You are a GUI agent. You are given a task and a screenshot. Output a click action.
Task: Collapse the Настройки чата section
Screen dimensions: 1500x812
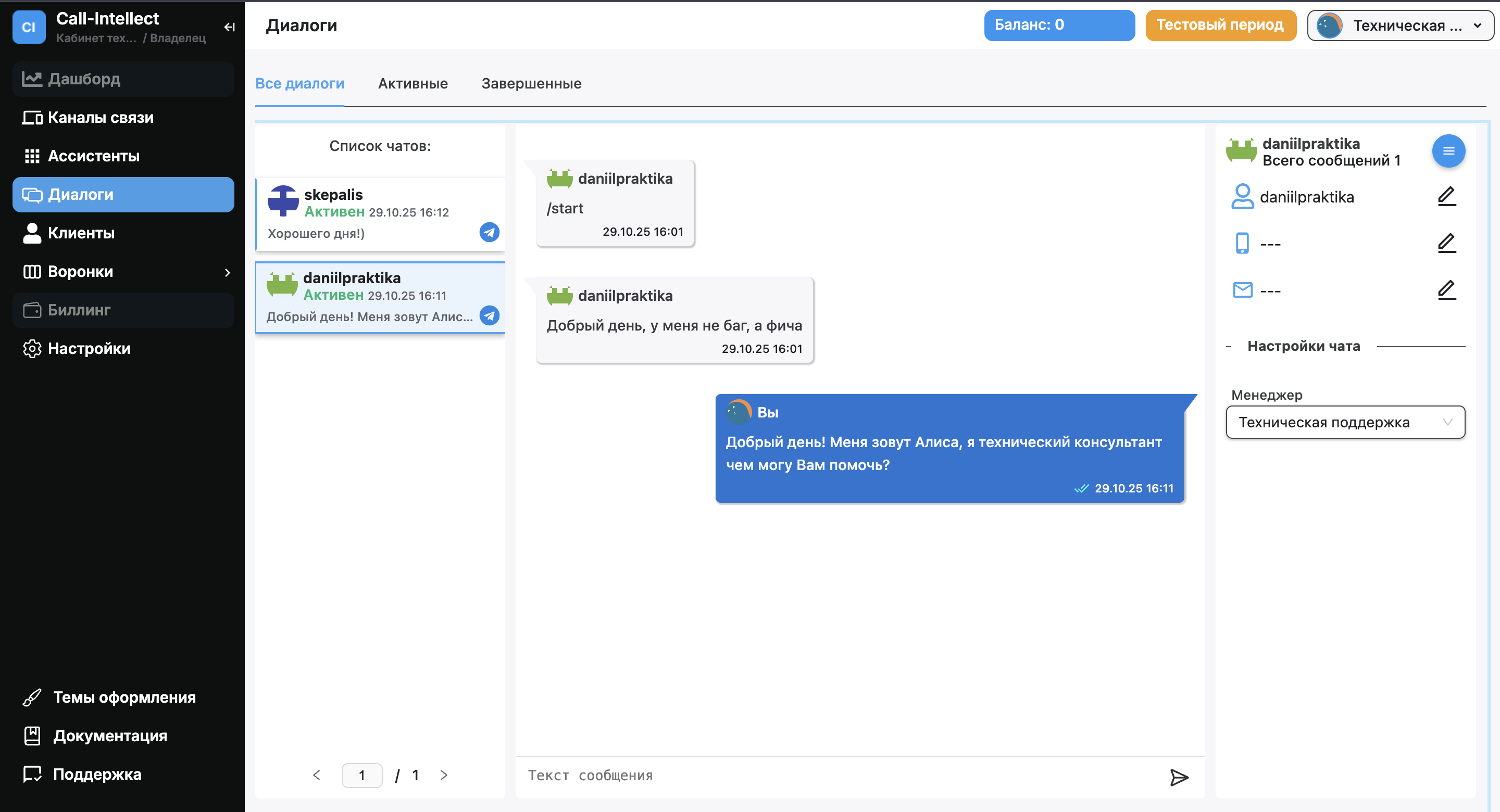tap(1228, 346)
